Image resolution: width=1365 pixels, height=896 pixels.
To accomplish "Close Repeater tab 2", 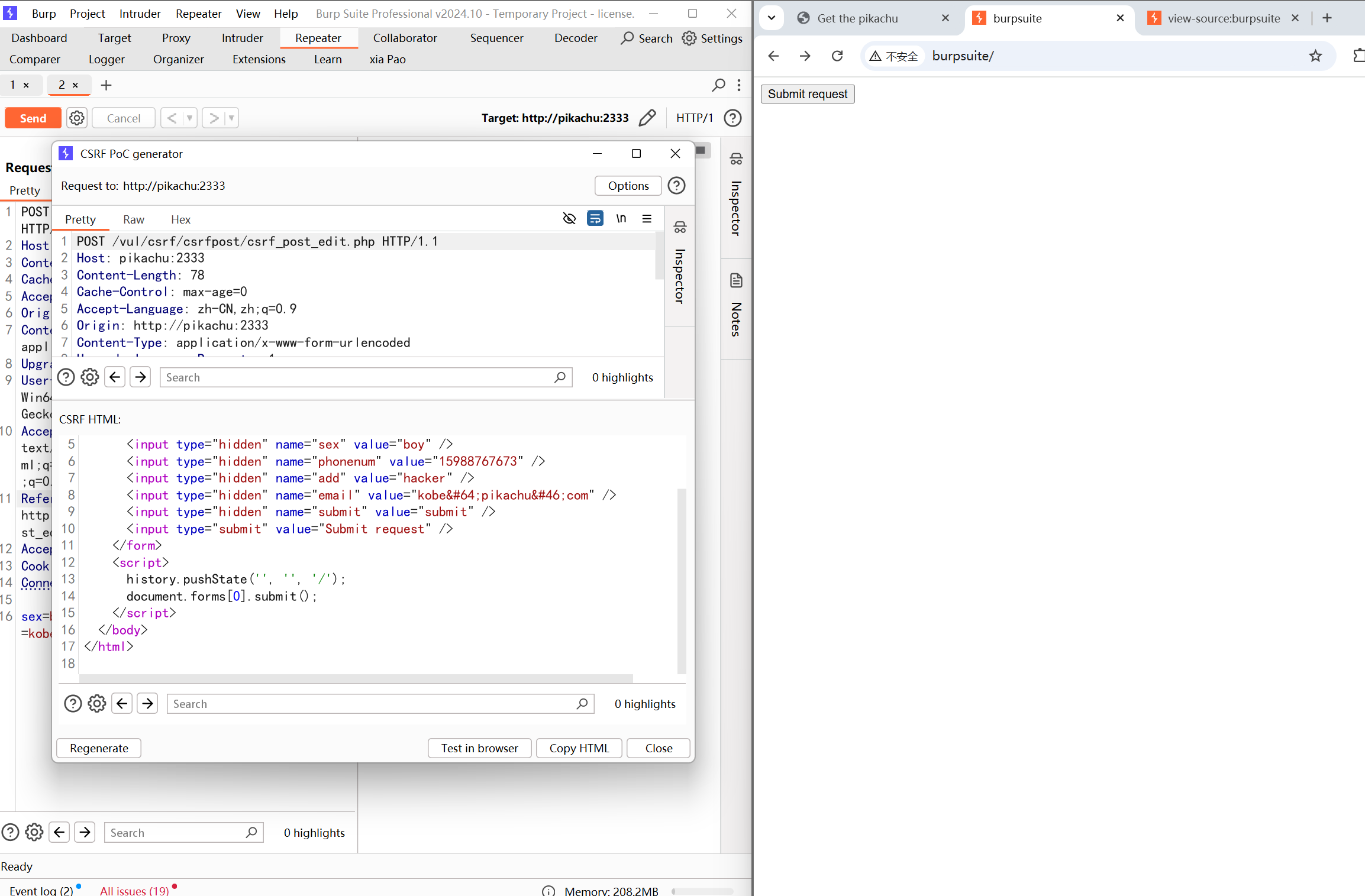I will click(75, 85).
